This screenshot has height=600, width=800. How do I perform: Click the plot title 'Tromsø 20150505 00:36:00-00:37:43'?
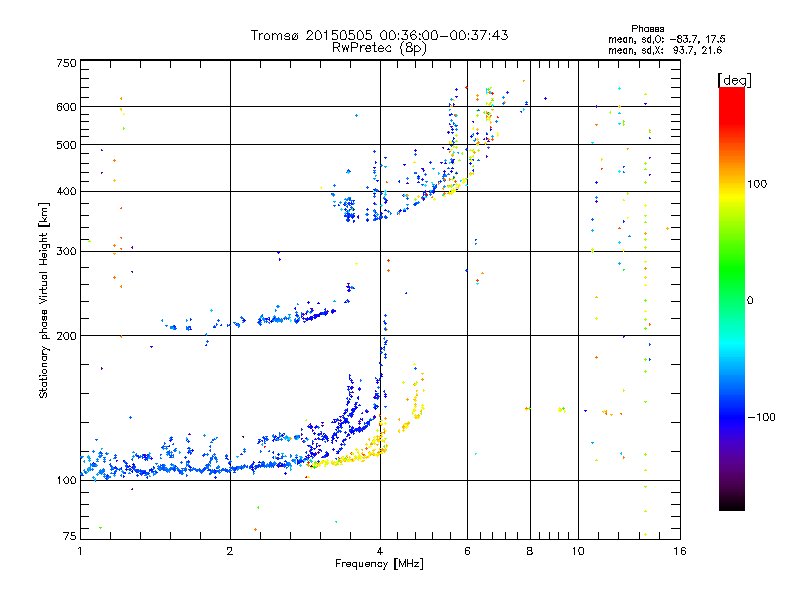pos(379,35)
